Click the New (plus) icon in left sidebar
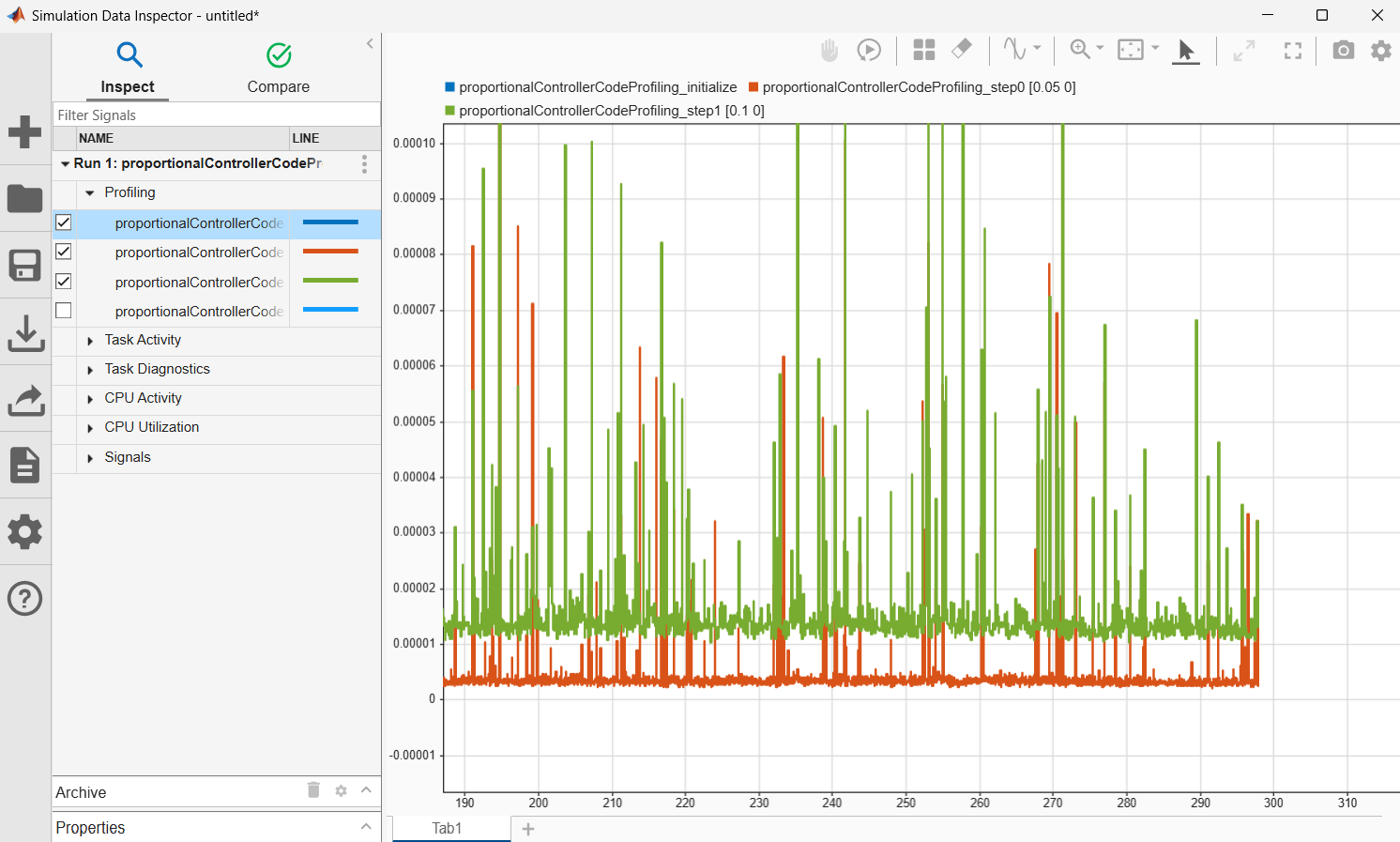Viewport: 1400px width, 842px height. pos(25,131)
